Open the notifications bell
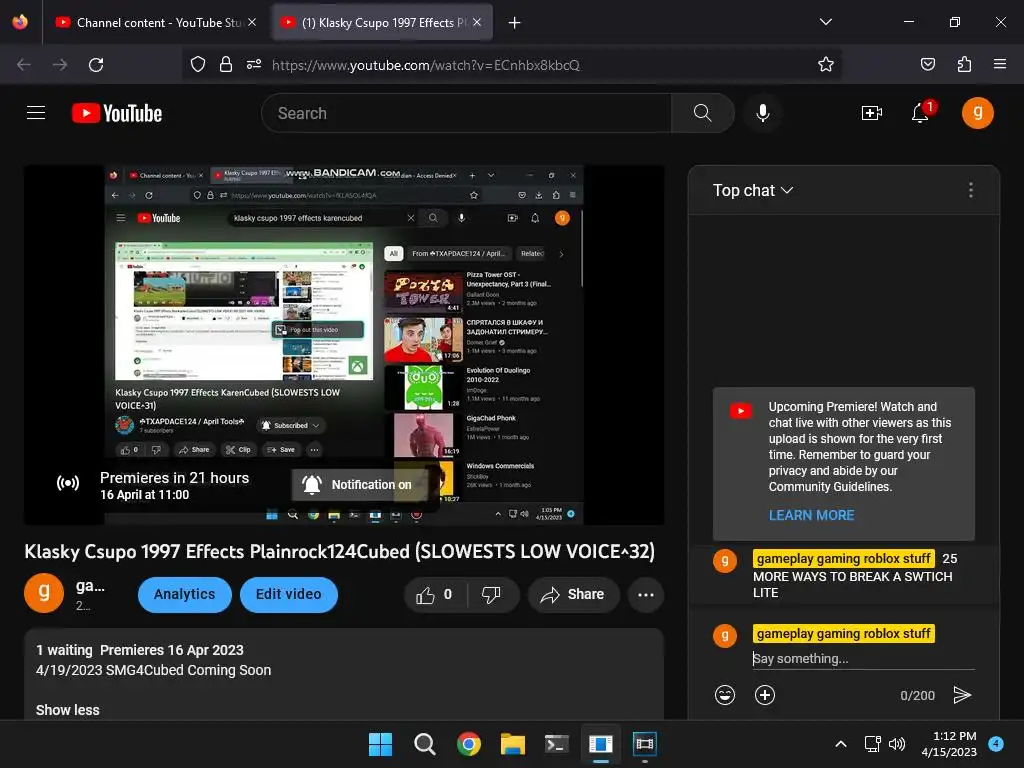The image size is (1024, 768). pyautogui.click(x=921, y=113)
